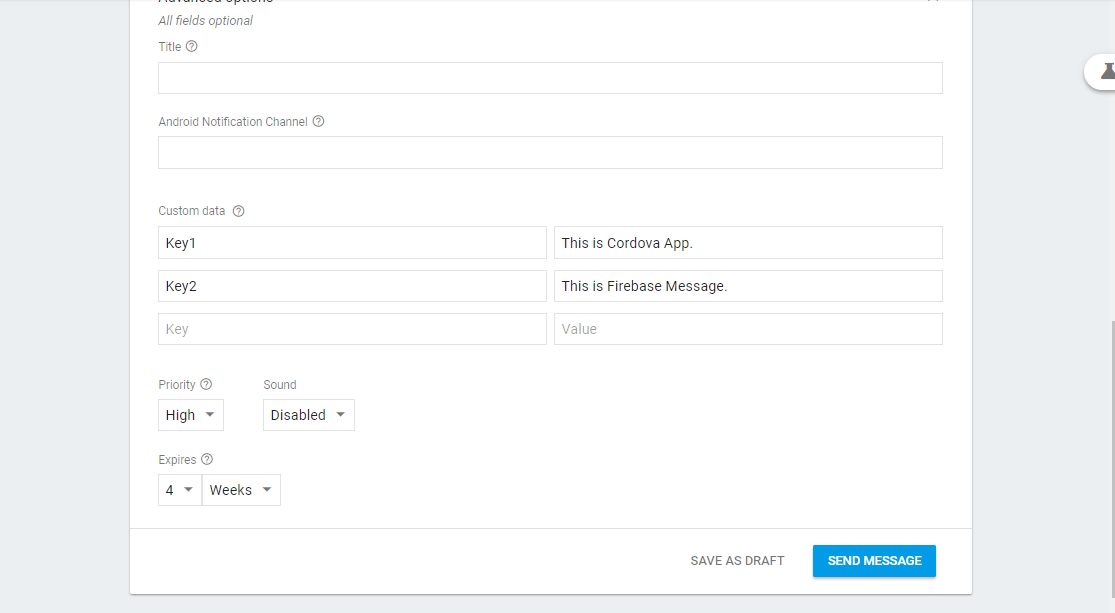The height and width of the screenshot is (613, 1115).
Task: Click the empty Value placeholder field
Action: pyautogui.click(x=748, y=329)
